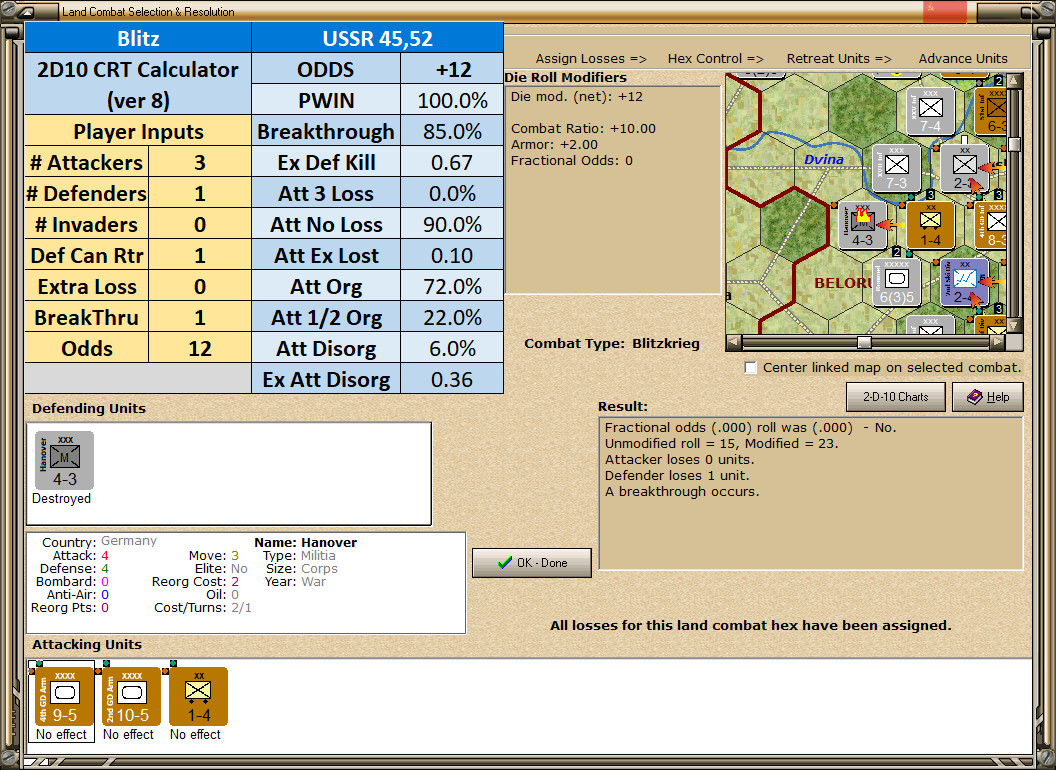Go to Retreat Units step

pos(838,59)
